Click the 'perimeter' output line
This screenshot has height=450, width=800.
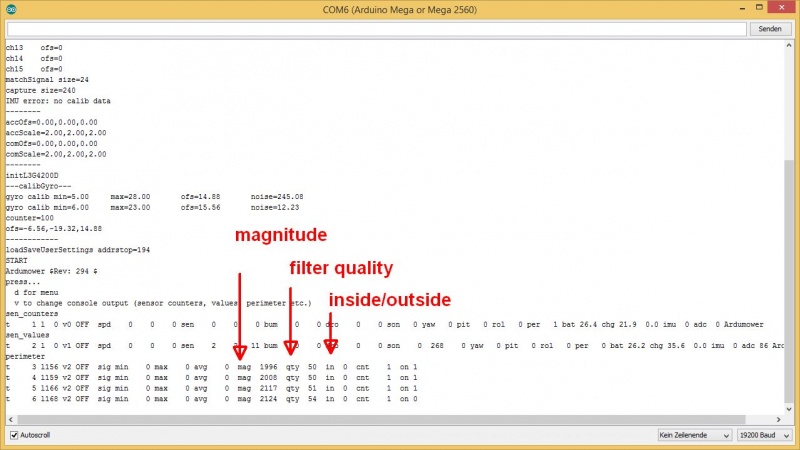pyautogui.click(x=26, y=356)
